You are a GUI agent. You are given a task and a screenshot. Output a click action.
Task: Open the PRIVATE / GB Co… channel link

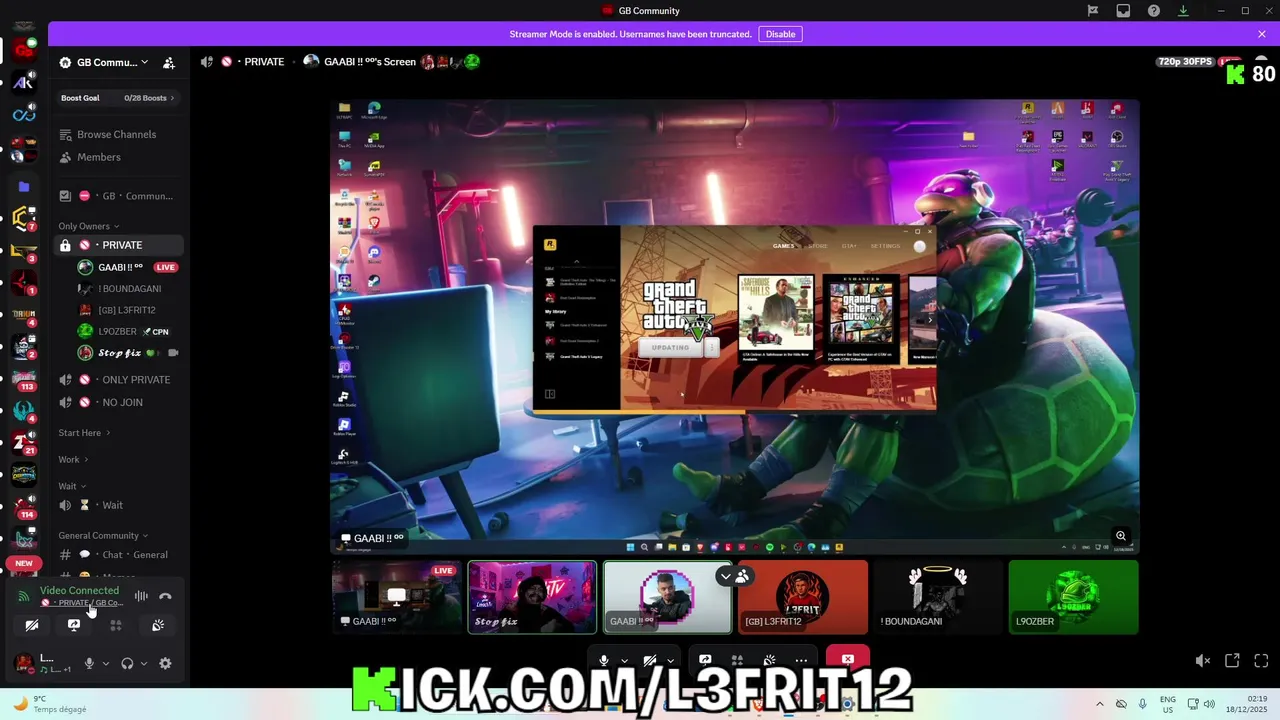coord(84,603)
